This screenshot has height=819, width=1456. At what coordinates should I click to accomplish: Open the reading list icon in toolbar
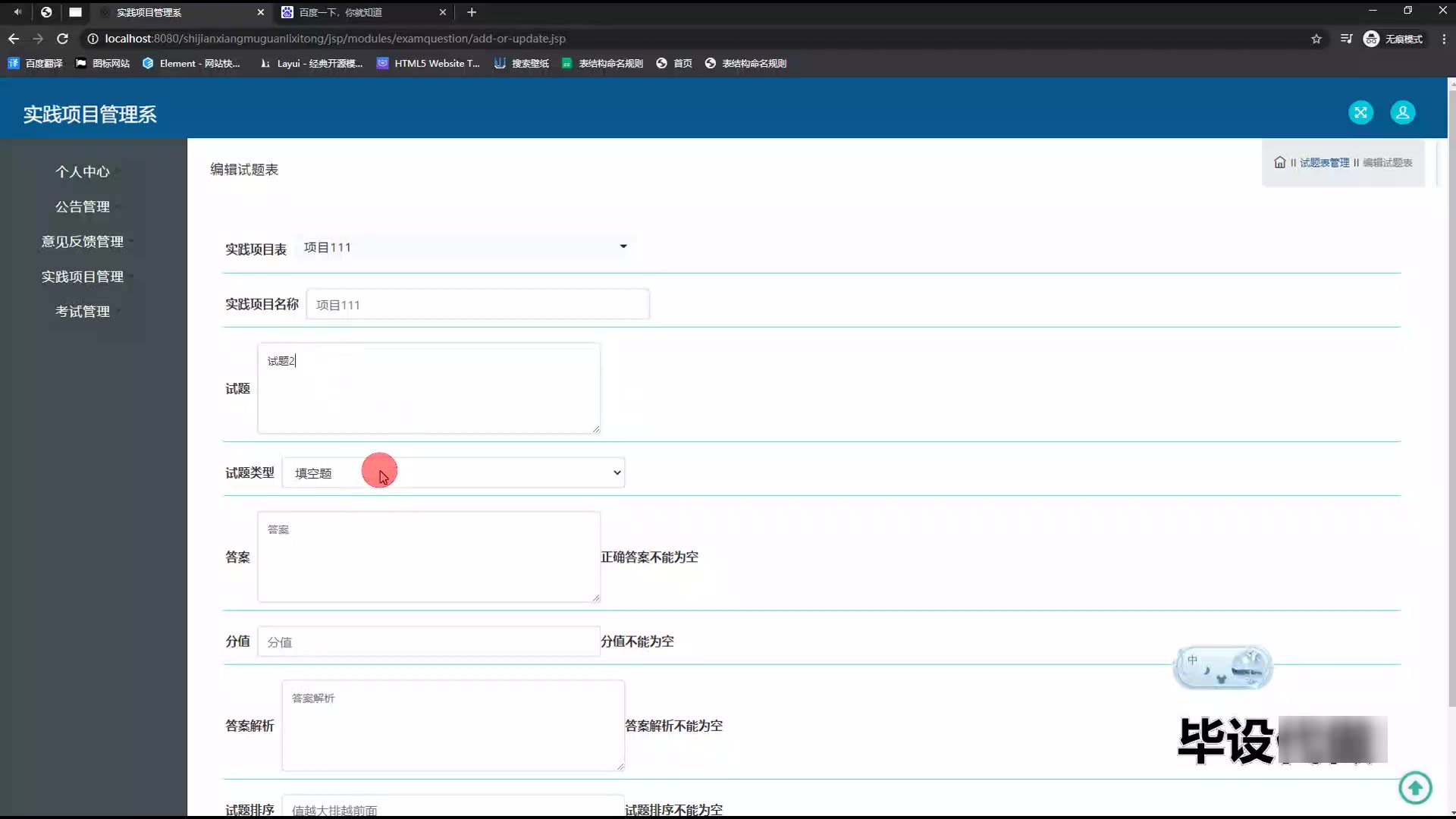1346,39
